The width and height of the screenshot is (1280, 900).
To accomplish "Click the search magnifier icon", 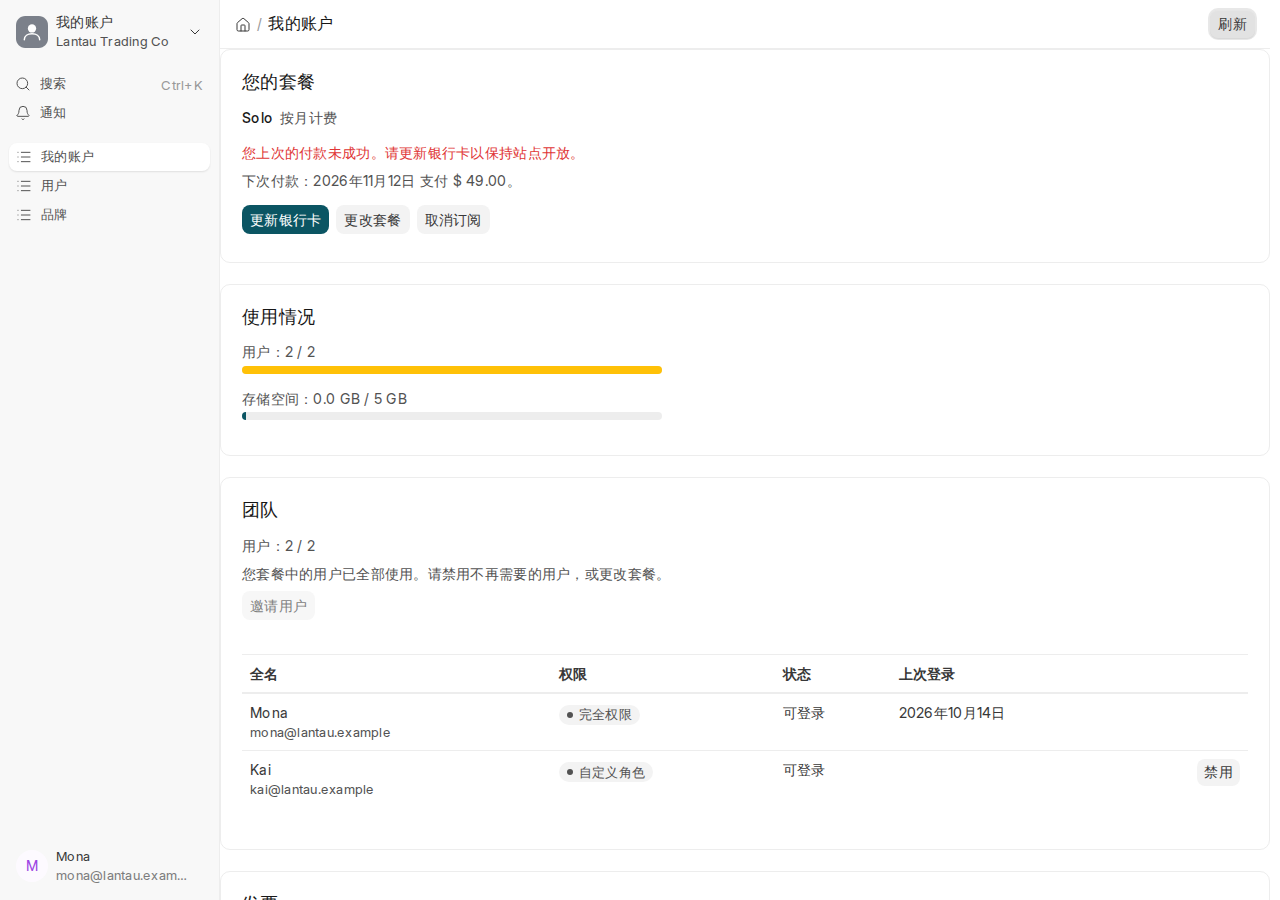I will click(23, 84).
